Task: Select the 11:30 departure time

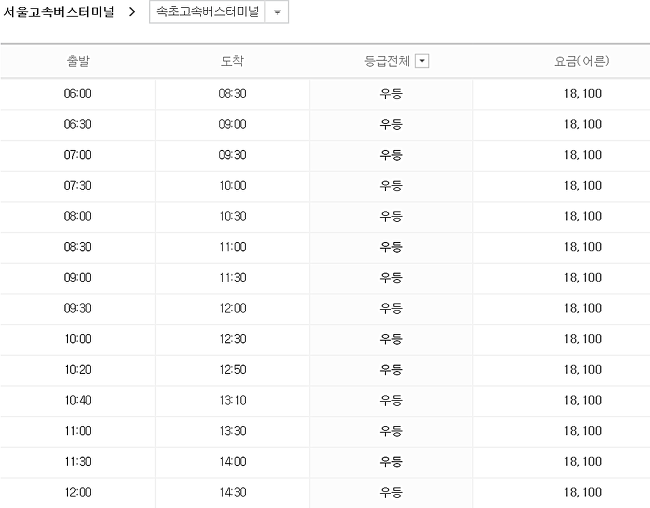Action: (x=78, y=462)
